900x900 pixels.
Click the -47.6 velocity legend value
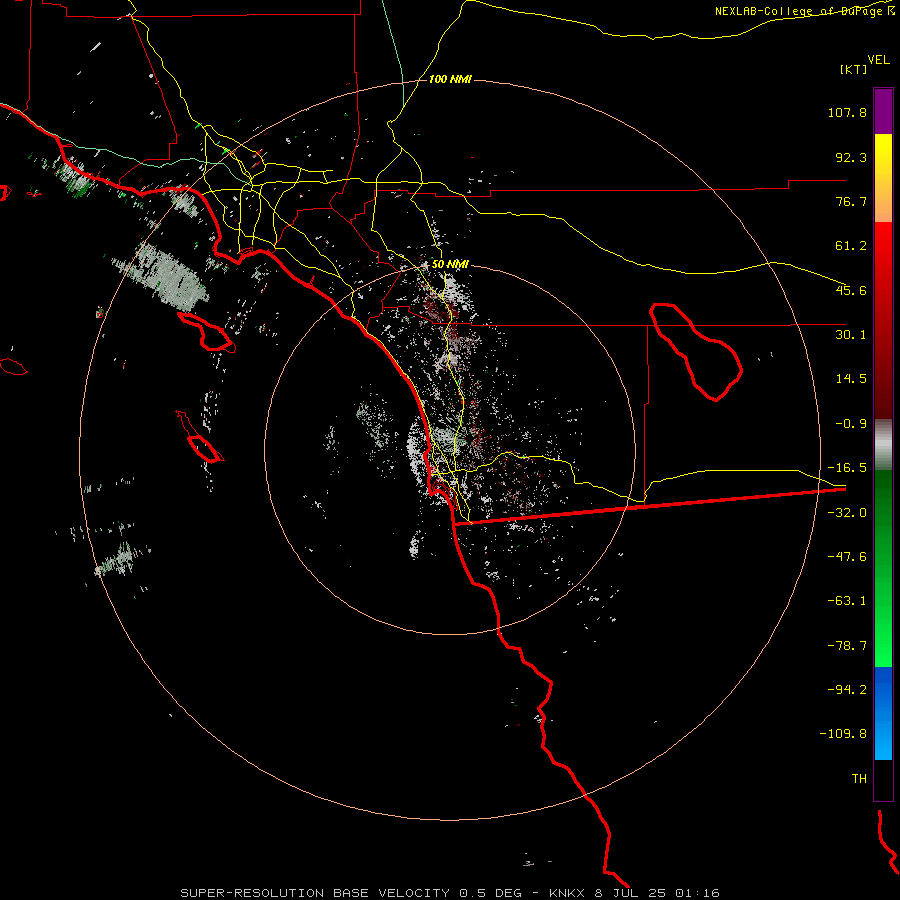847,557
